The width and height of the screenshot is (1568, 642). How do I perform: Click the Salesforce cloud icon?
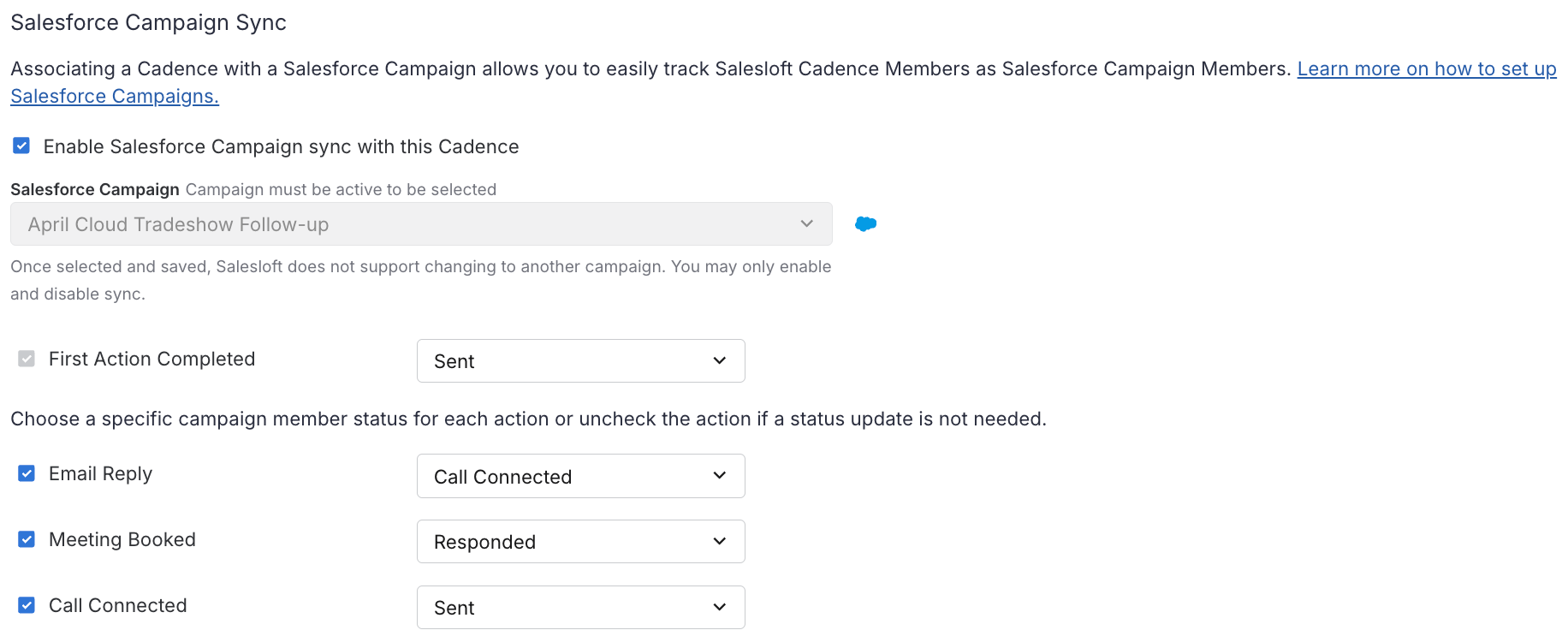pyautogui.click(x=865, y=223)
